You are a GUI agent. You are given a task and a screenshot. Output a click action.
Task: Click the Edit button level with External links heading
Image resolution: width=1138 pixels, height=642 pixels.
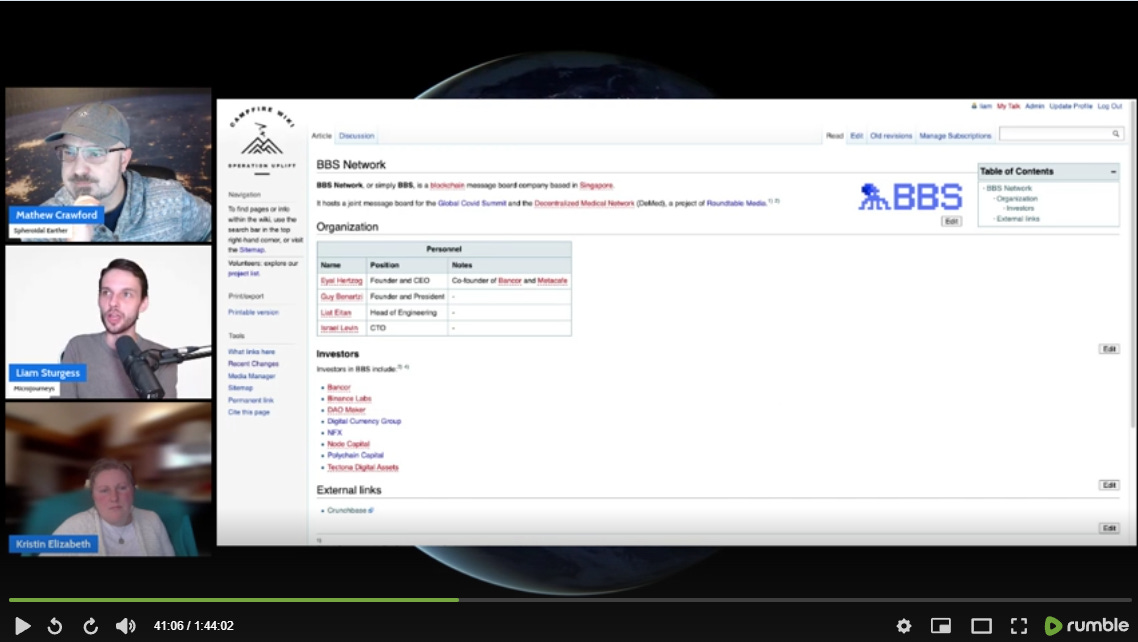[1109, 485]
